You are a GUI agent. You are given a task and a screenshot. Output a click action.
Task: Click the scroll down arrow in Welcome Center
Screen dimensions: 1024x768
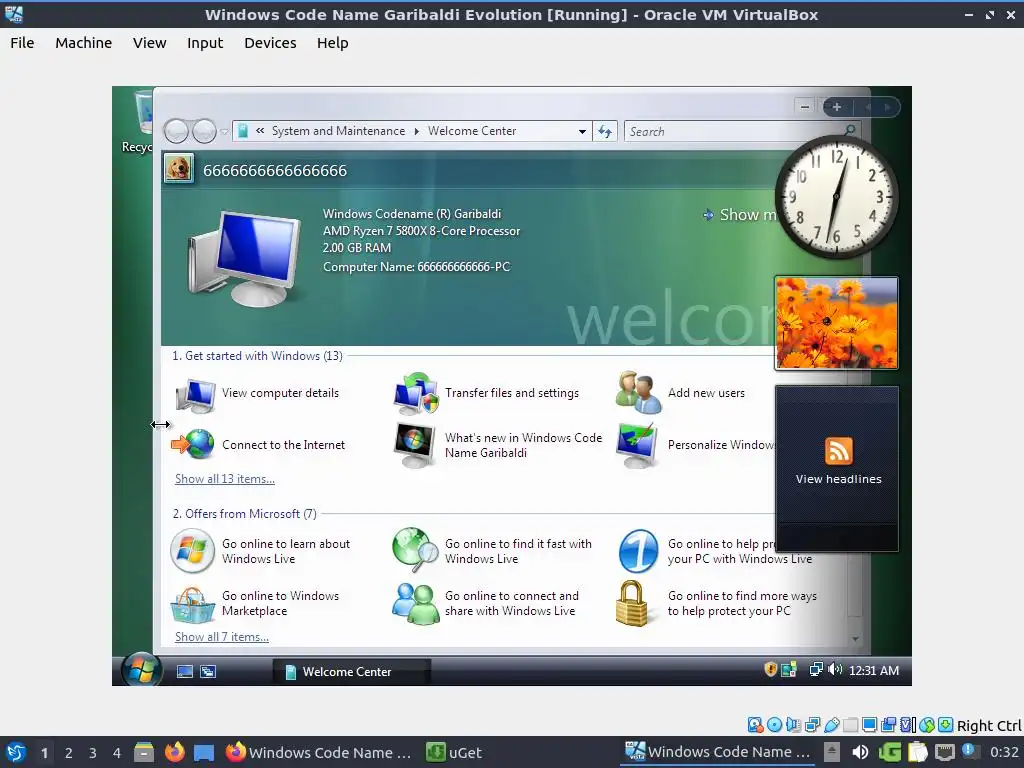(855, 639)
